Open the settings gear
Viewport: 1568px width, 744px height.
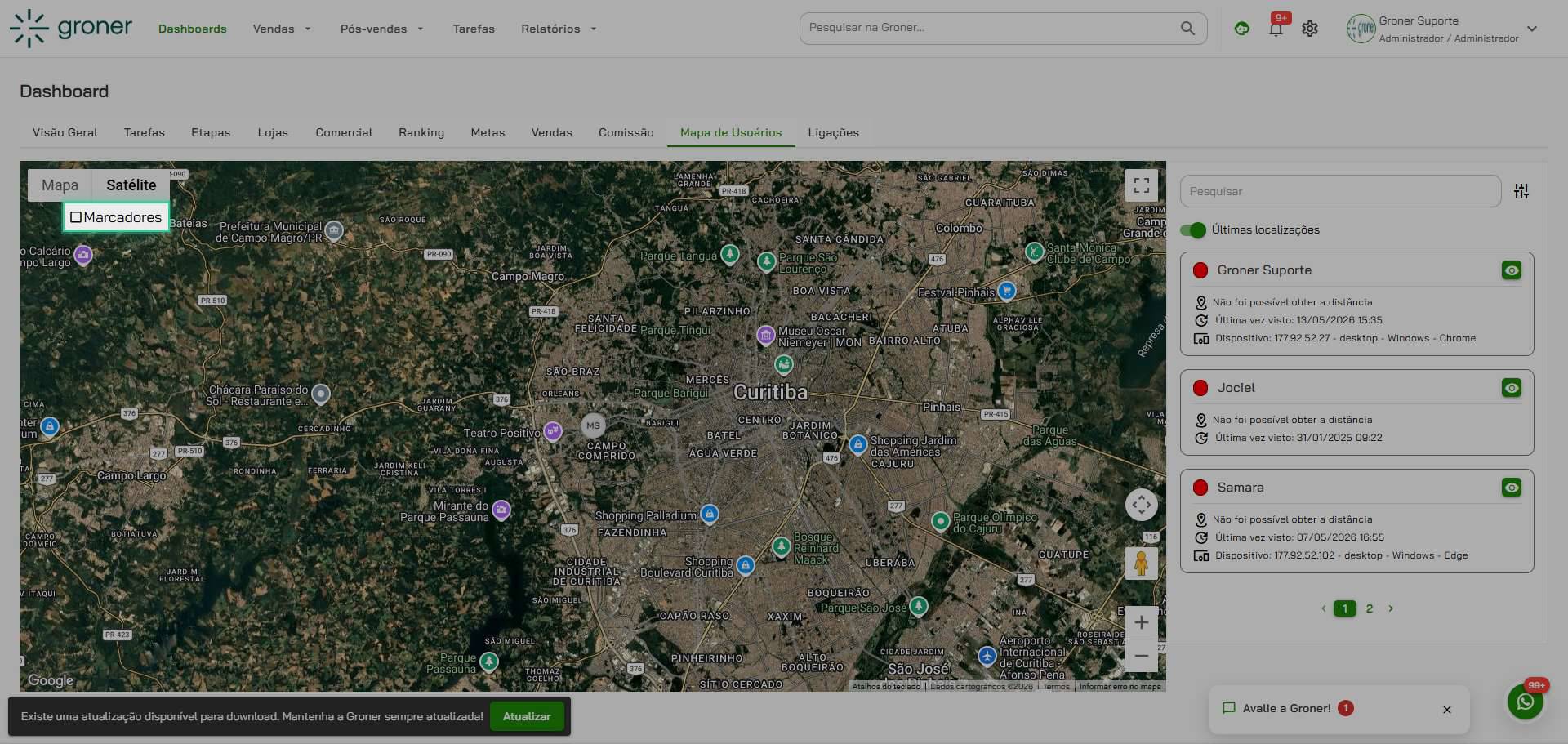coord(1310,29)
